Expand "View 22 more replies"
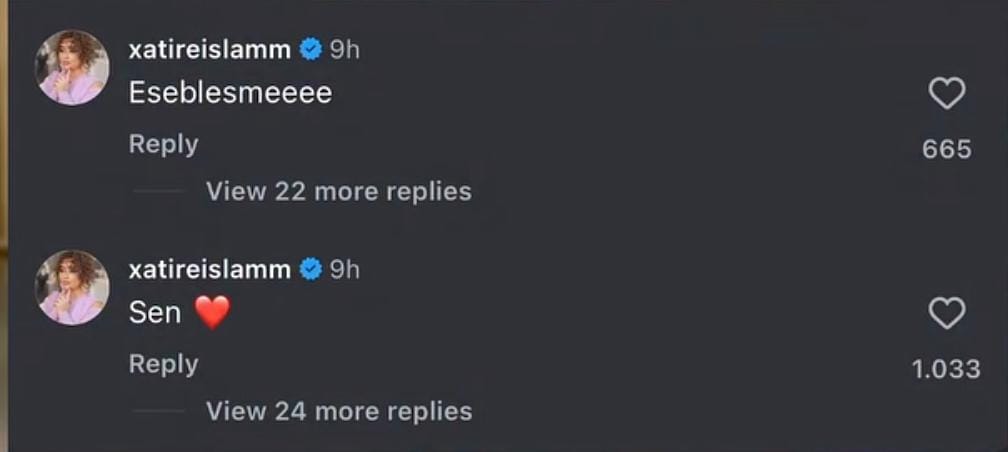Viewport: 1008px width, 452px height. [338, 191]
